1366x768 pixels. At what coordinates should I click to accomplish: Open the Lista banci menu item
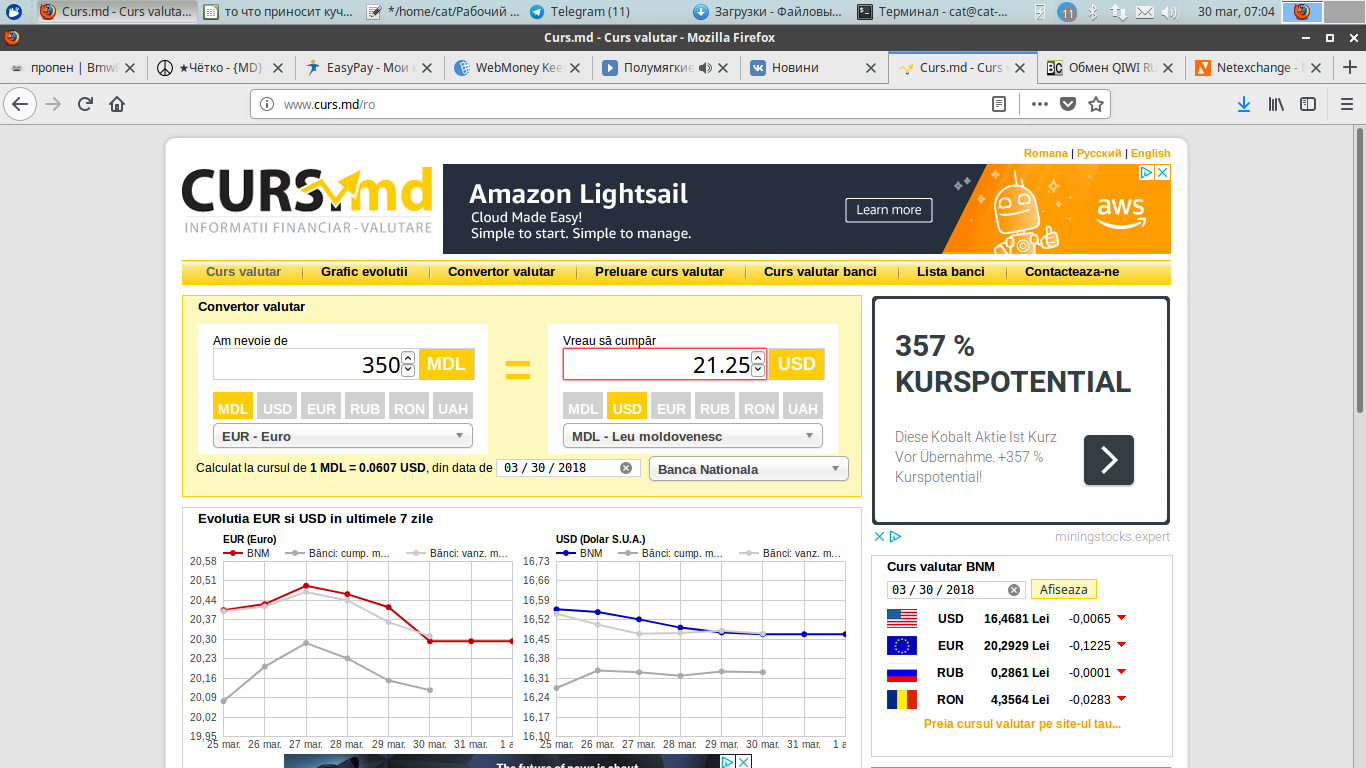pyautogui.click(x=951, y=272)
